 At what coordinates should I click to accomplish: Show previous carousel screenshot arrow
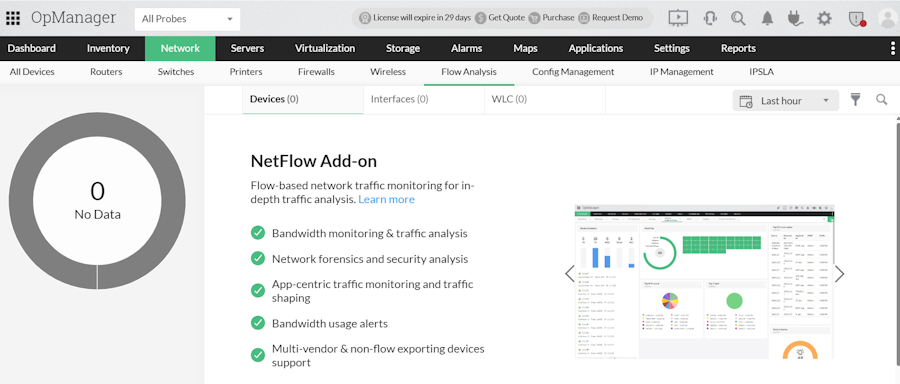[569, 274]
